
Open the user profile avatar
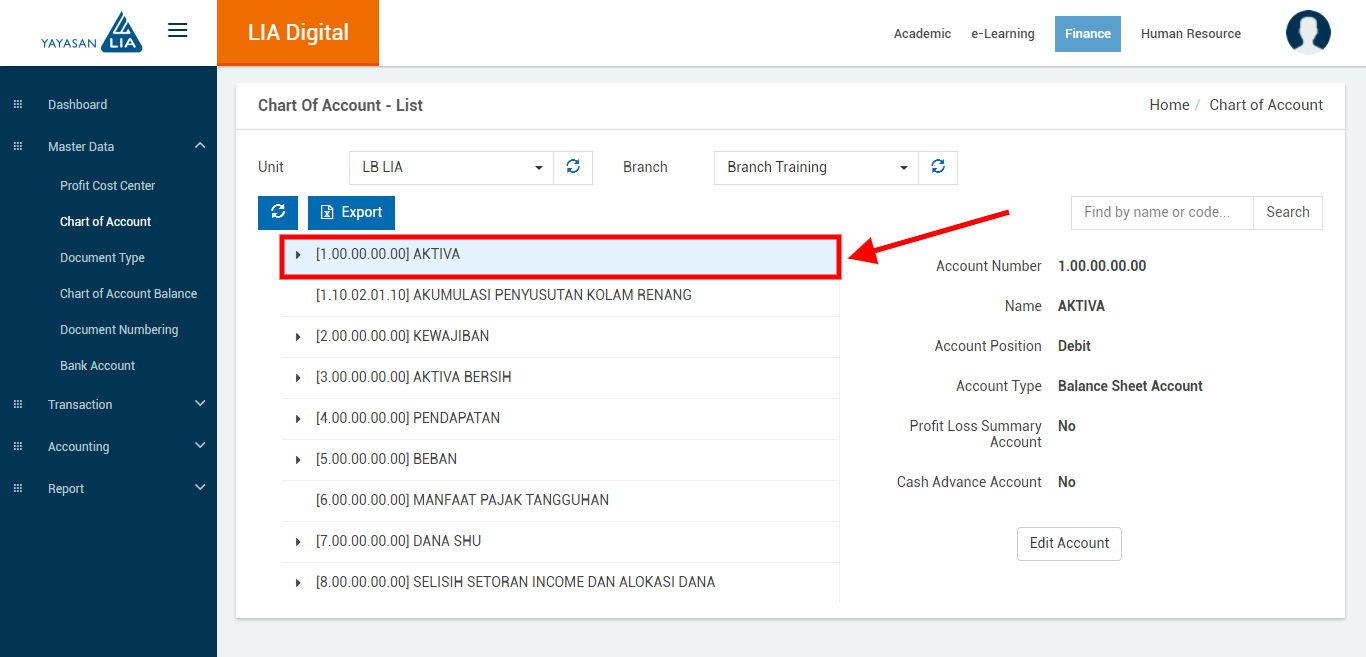1308,33
